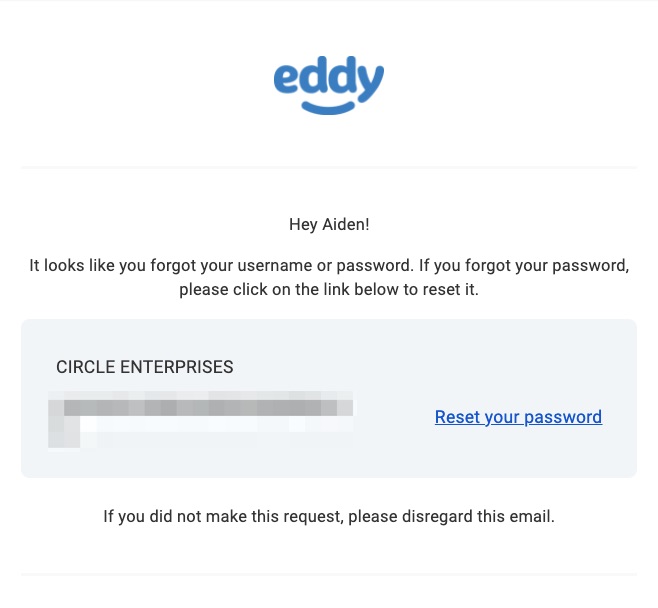Click the bottom divider line
Viewport: 658px width, 608px height.
[x=329, y=574]
